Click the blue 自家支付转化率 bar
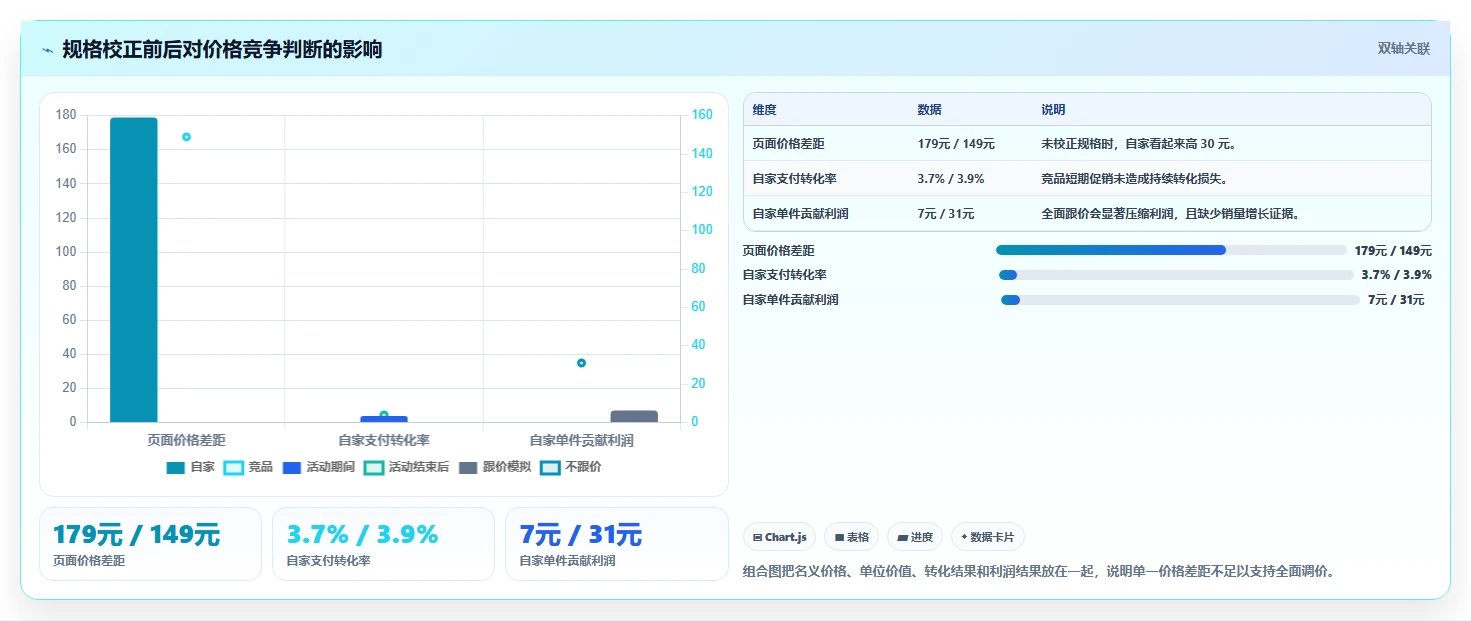The image size is (1471, 621). tap(384, 419)
